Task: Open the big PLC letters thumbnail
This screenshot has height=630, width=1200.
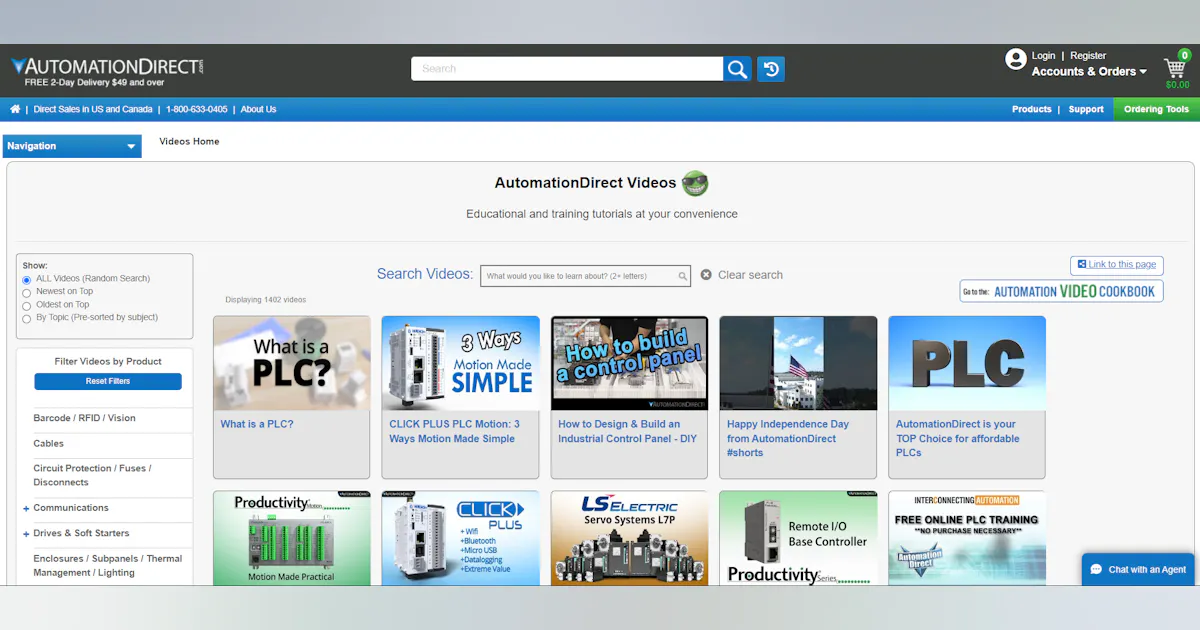Action: click(x=967, y=363)
